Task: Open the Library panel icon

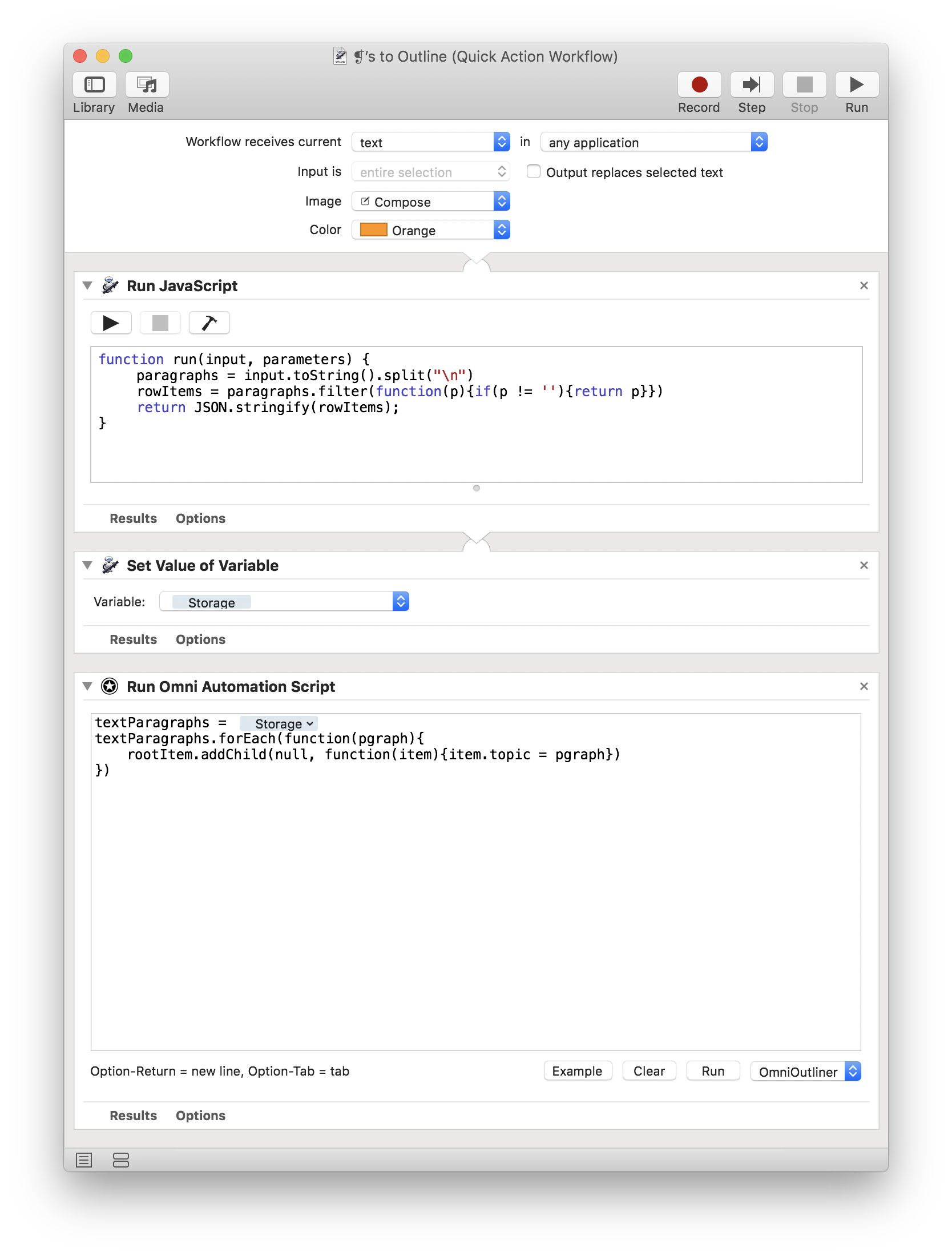Action: [x=95, y=85]
